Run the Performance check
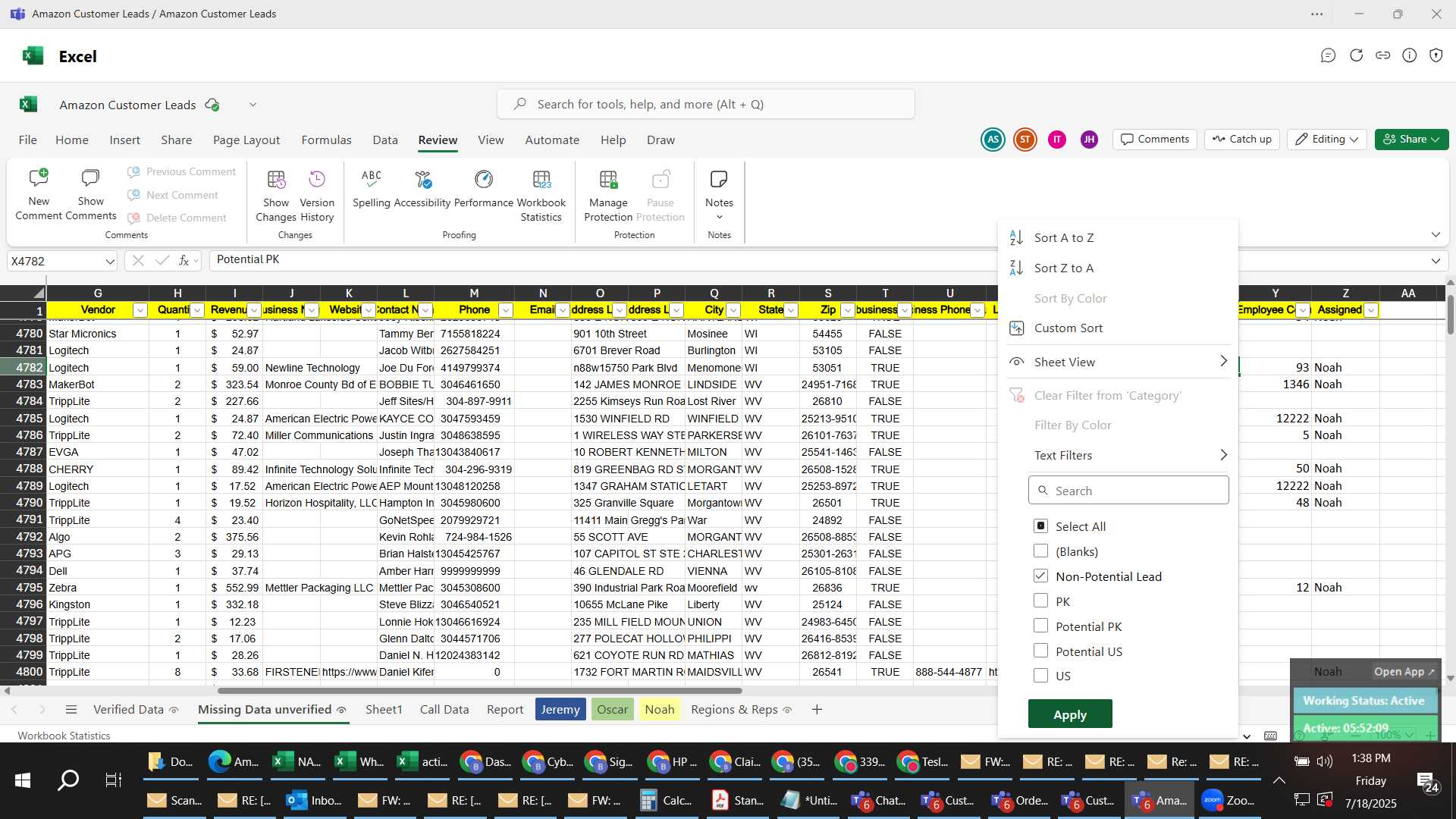 [484, 188]
